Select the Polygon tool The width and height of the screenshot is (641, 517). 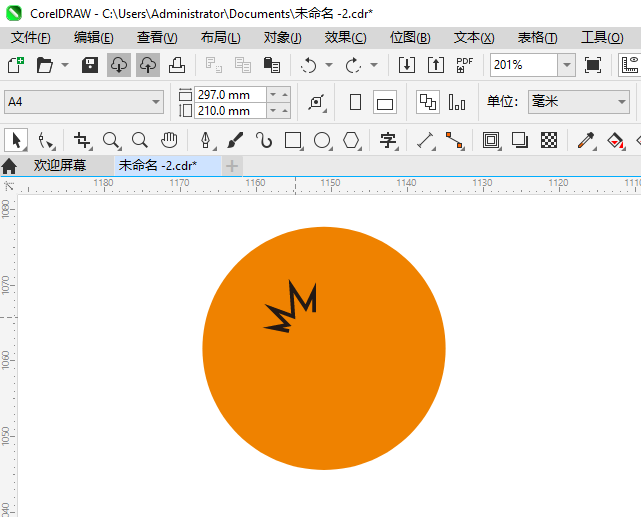[x=351, y=141]
